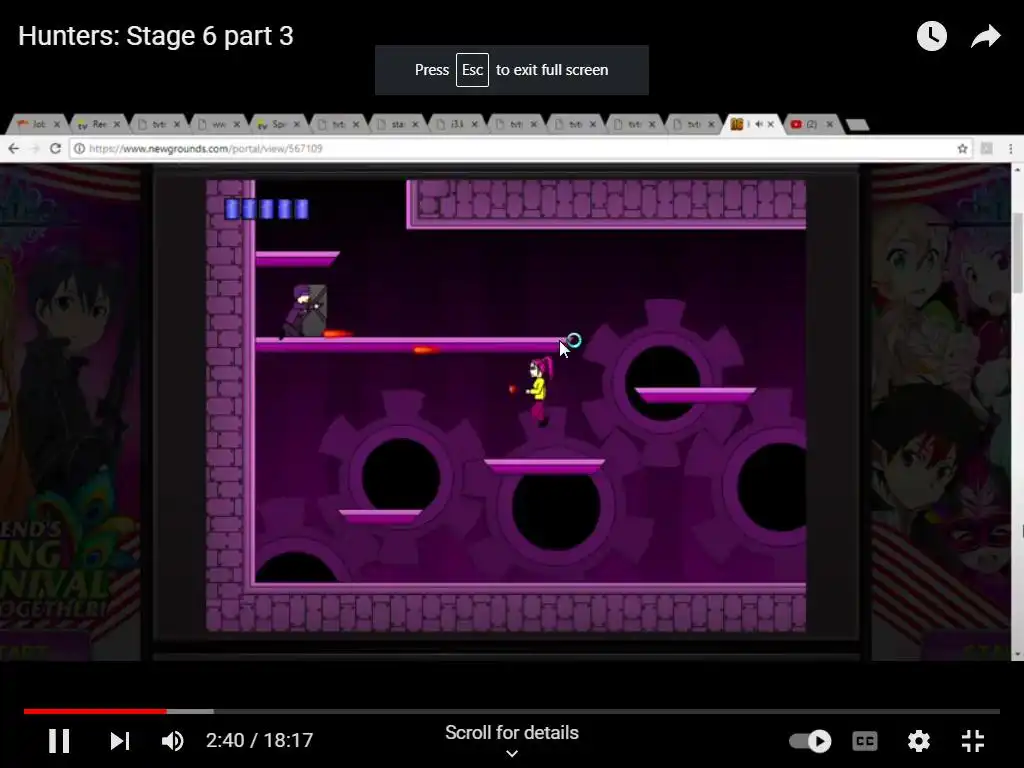This screenshot has width=1024, height=768.
Task: Click the Scroll for details label
Action: click(x=512, y=733)
